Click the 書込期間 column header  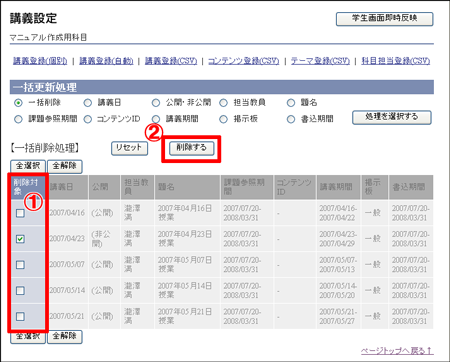pyautogui.click(x=411, y=187)
